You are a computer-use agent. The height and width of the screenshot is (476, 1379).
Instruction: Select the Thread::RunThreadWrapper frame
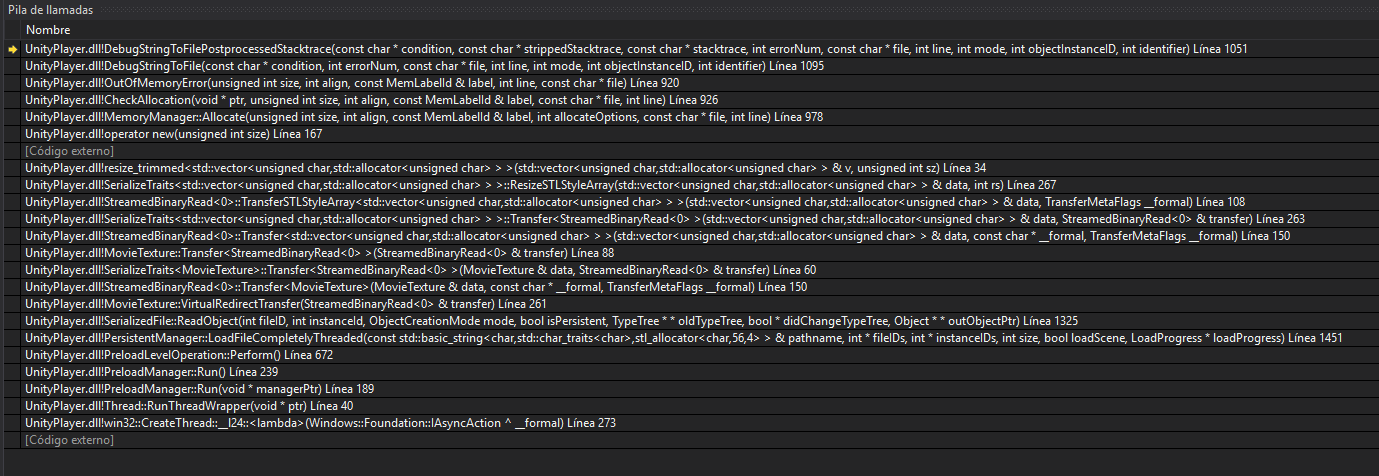click(x=190, y=406)
